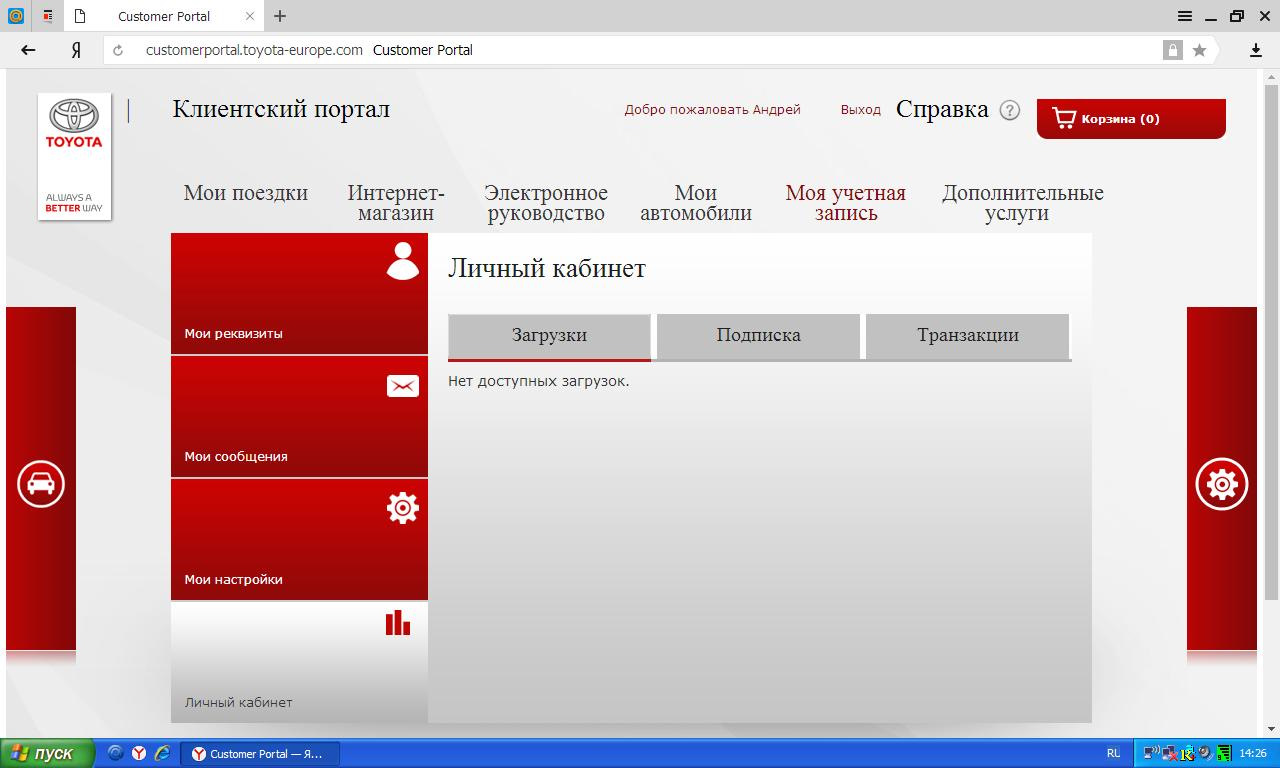1280x768 pixels.
Task: Click the Yandex Я home icon
Action: click(x=76, y=50)
